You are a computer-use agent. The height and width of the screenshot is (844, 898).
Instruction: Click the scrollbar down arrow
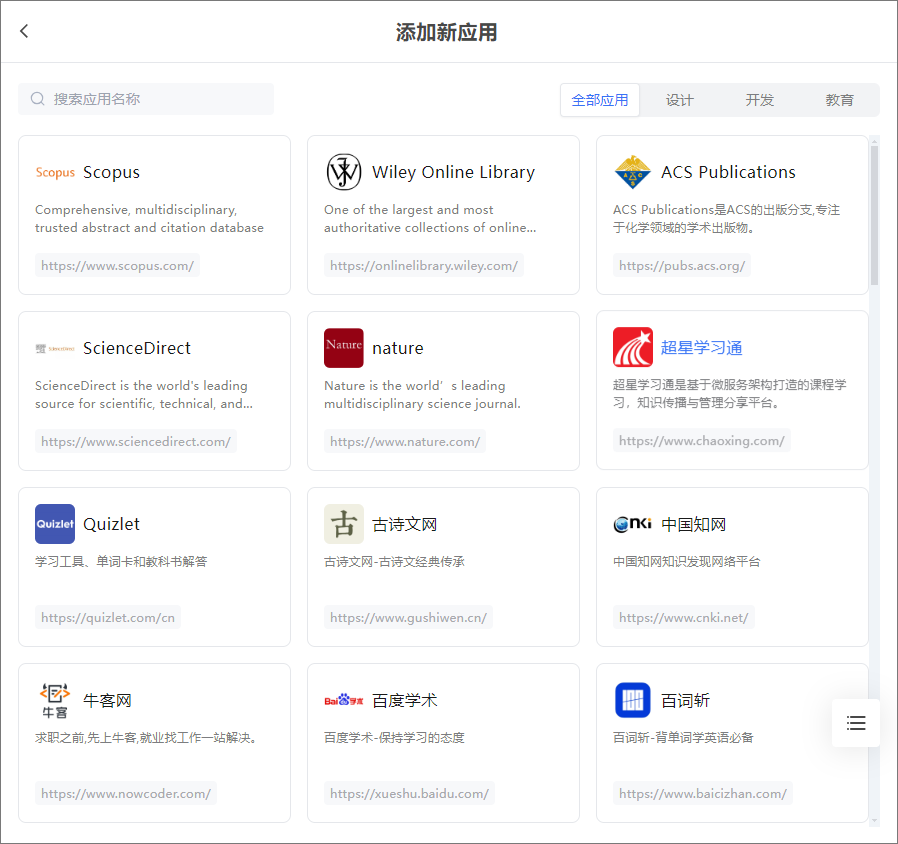(x=874, y=821)
